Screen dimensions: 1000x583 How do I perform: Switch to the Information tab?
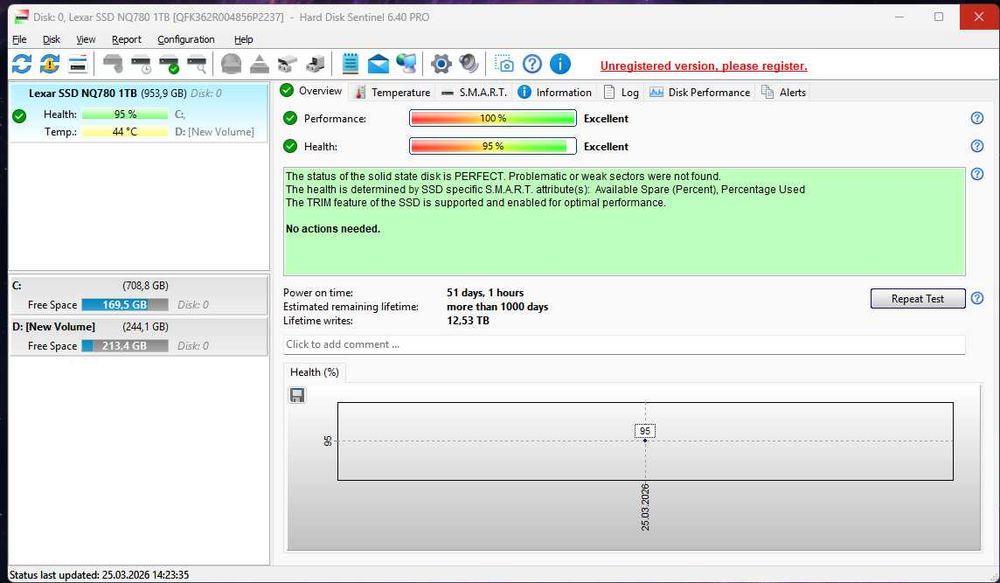tap(555, 92)
